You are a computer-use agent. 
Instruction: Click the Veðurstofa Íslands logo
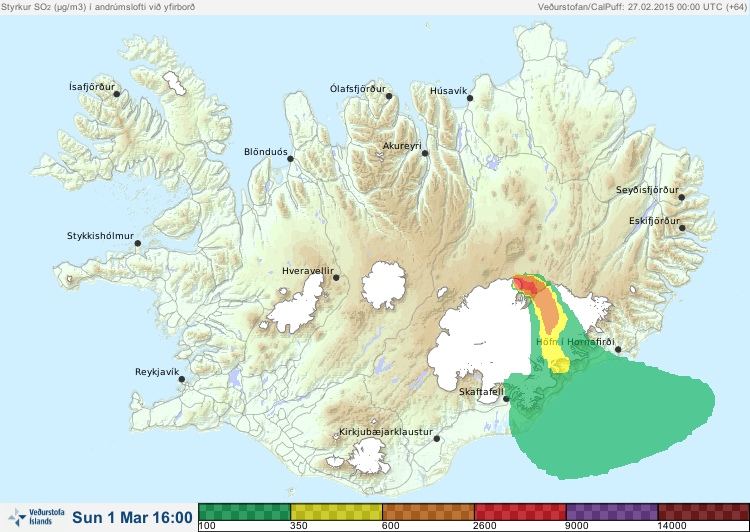coord(36,517)
